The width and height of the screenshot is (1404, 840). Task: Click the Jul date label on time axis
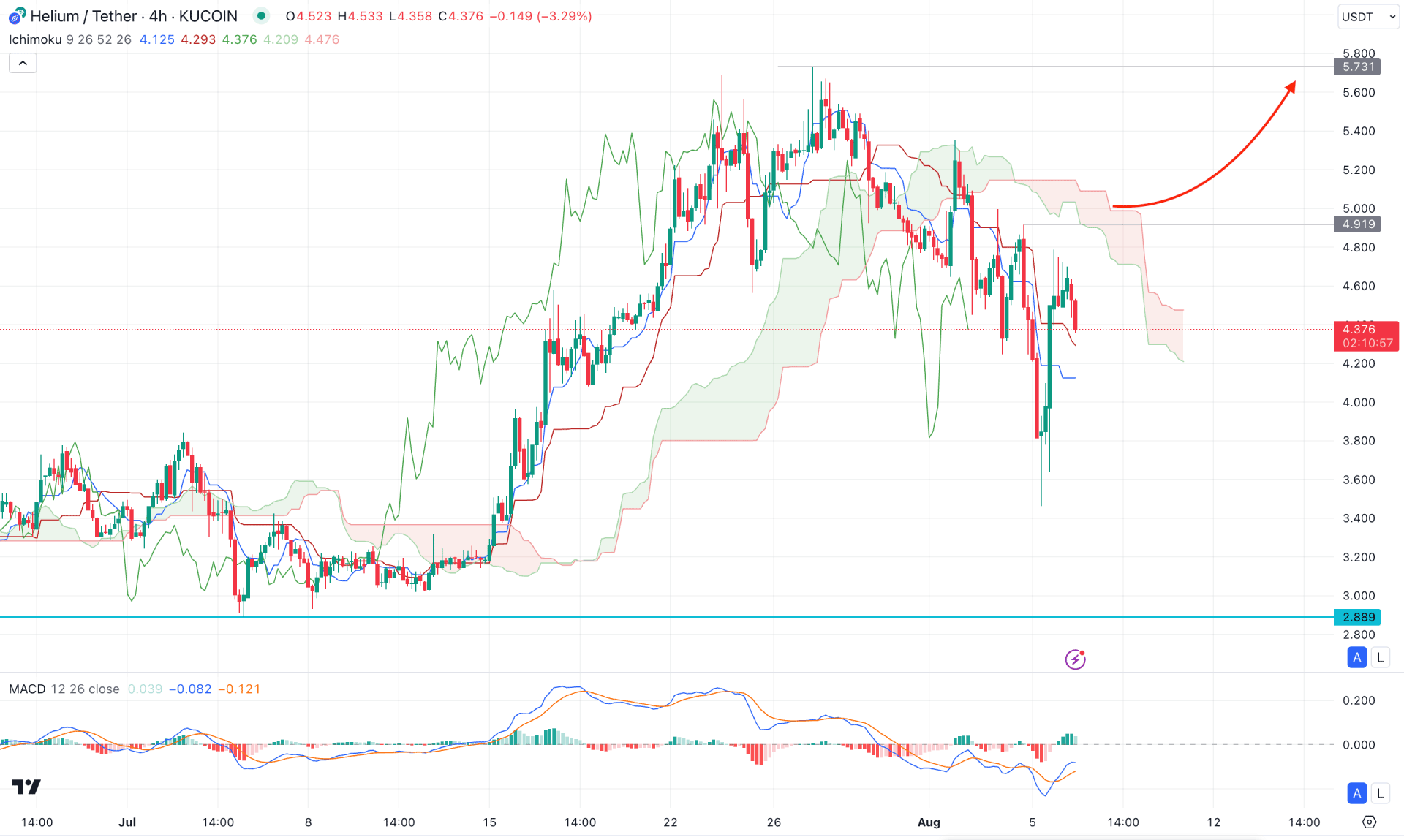coord(127,822)
